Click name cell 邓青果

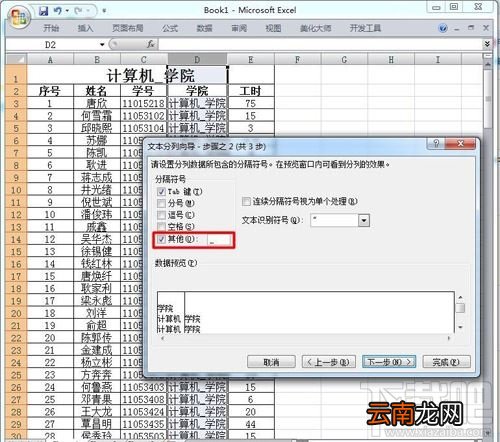pyautogui.click(x=97, y=399)
